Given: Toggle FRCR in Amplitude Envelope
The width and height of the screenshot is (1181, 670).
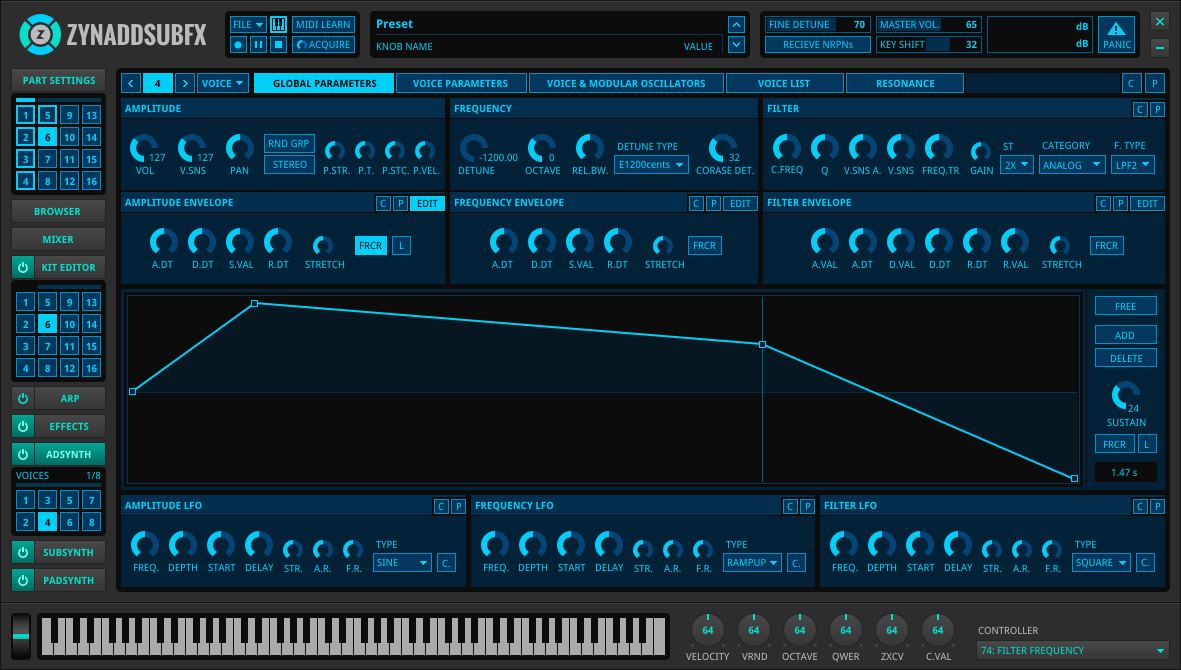Looking at the screenshot, I should coord(371,245).
